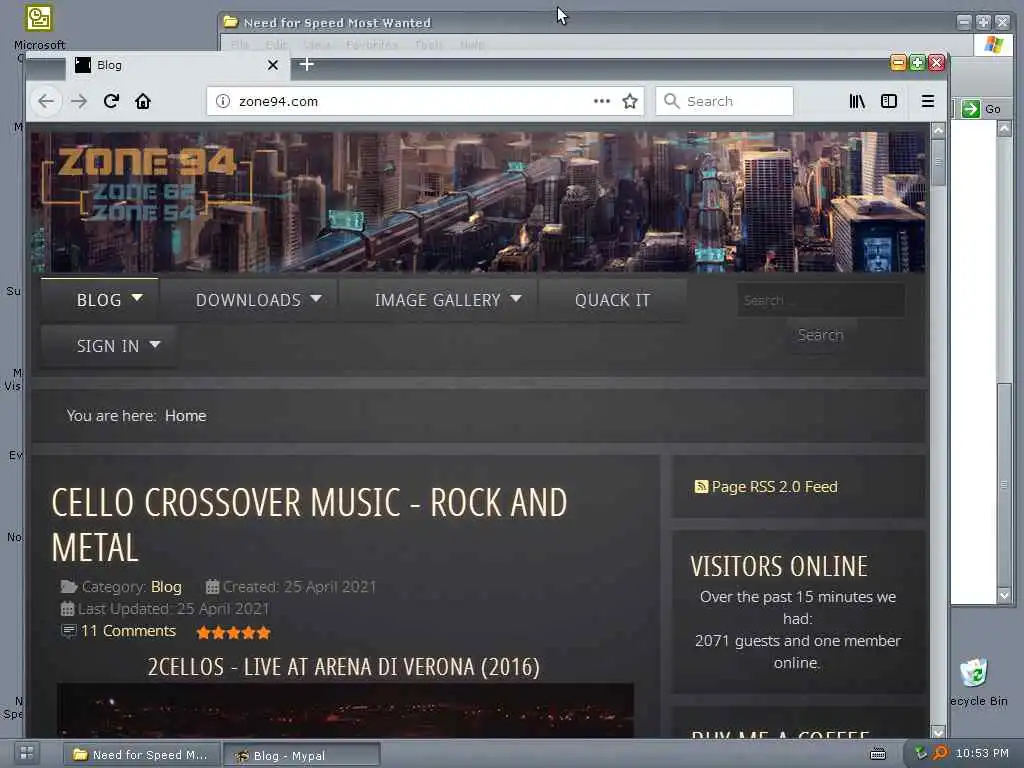
Task: Click the 10:53 PM clock
Action: [x=982, y=753]
